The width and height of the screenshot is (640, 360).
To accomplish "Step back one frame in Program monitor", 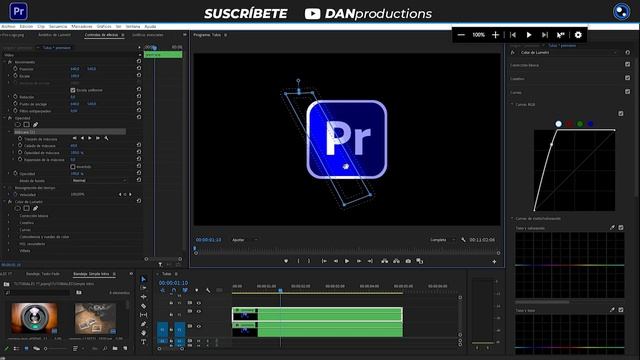I will (x=336, y=261).
